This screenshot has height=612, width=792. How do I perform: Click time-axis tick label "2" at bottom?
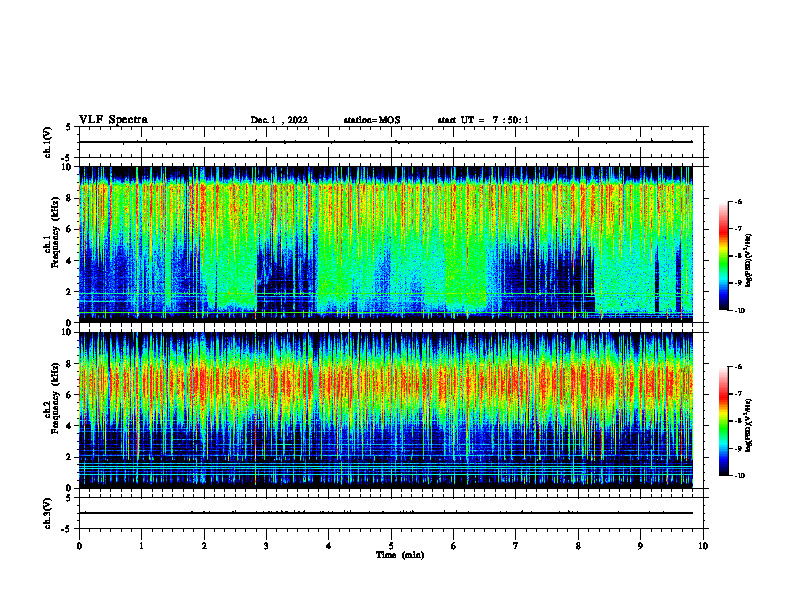204,546
